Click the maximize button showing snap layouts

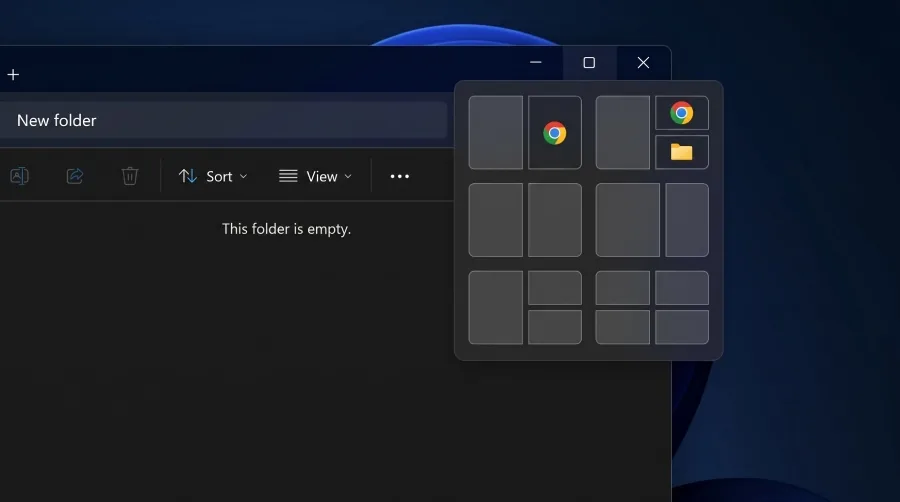[x=589, y=63]
